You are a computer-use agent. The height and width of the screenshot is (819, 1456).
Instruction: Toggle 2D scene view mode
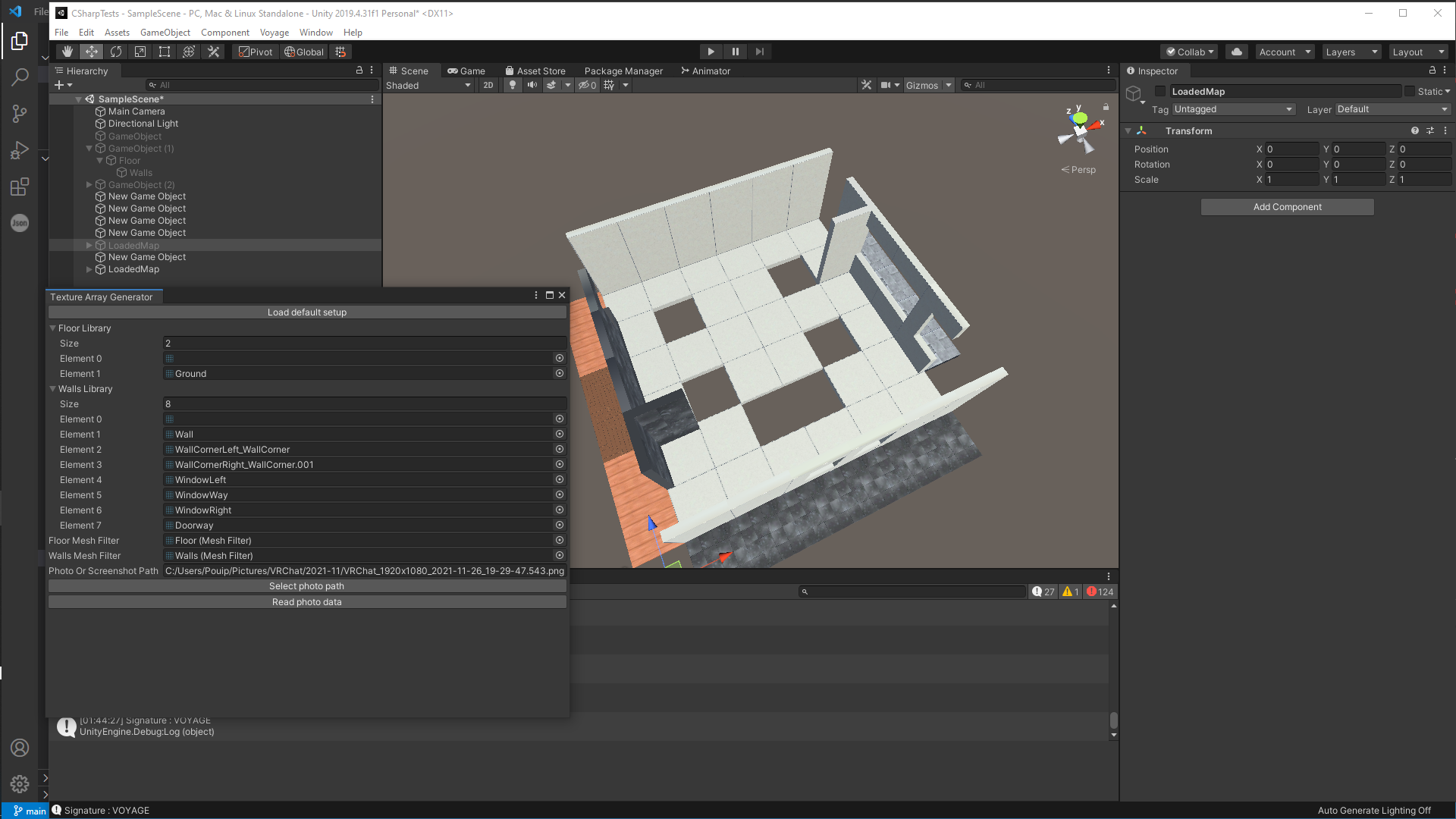488,85
